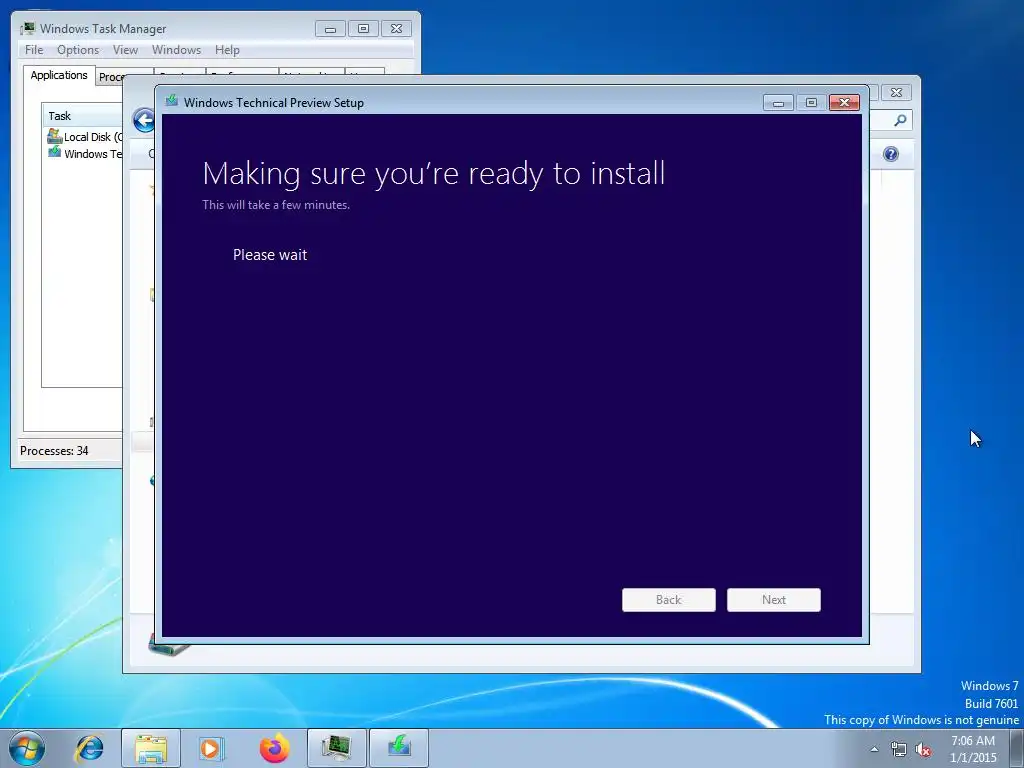Click the Explorer search magnifier icon
This screenshot has height=768, width=1024.
click(900, 120)
